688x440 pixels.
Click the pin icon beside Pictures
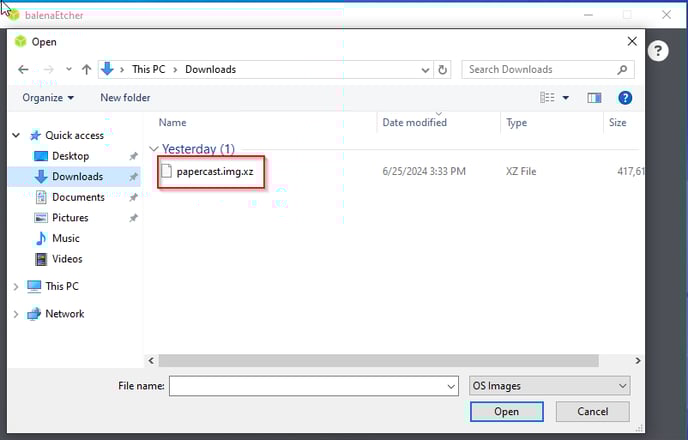tap(133, 218)
